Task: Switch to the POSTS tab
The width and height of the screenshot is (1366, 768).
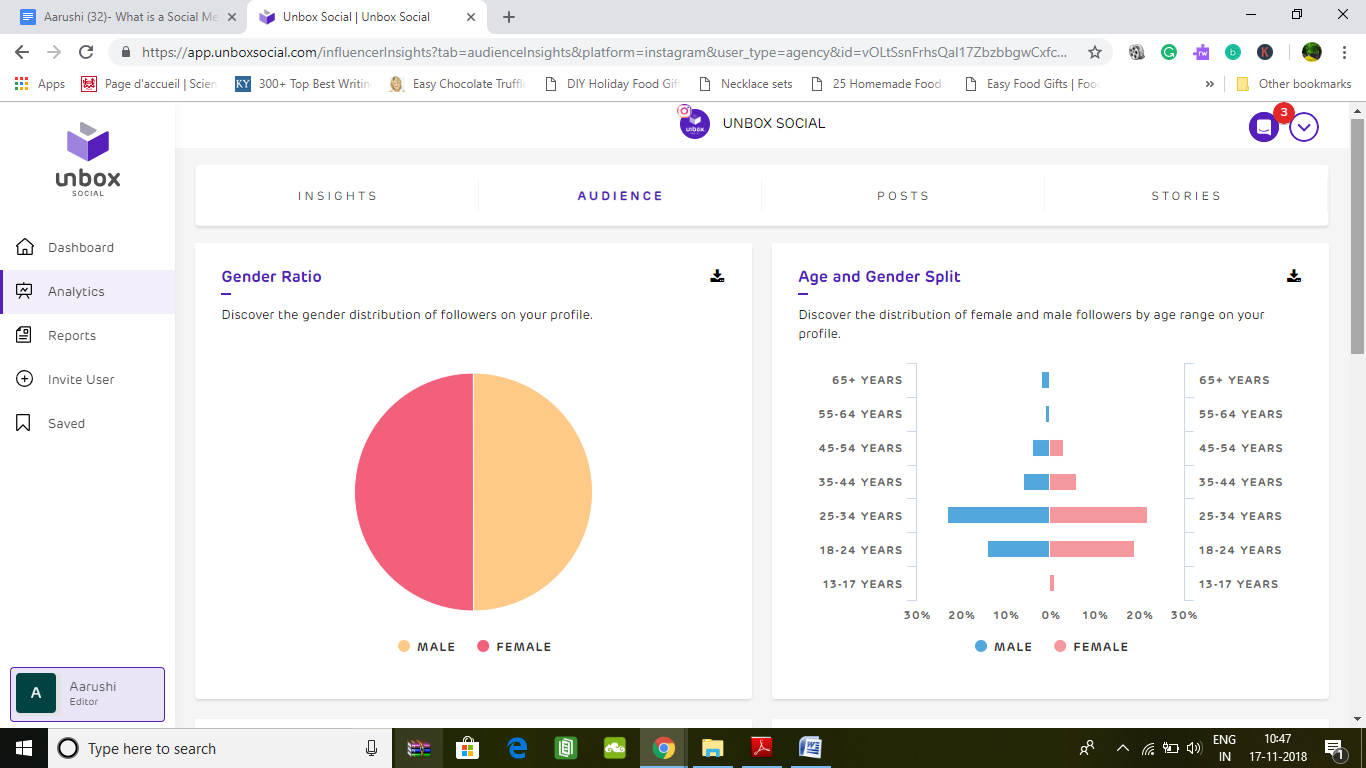Action: [903, 195]
